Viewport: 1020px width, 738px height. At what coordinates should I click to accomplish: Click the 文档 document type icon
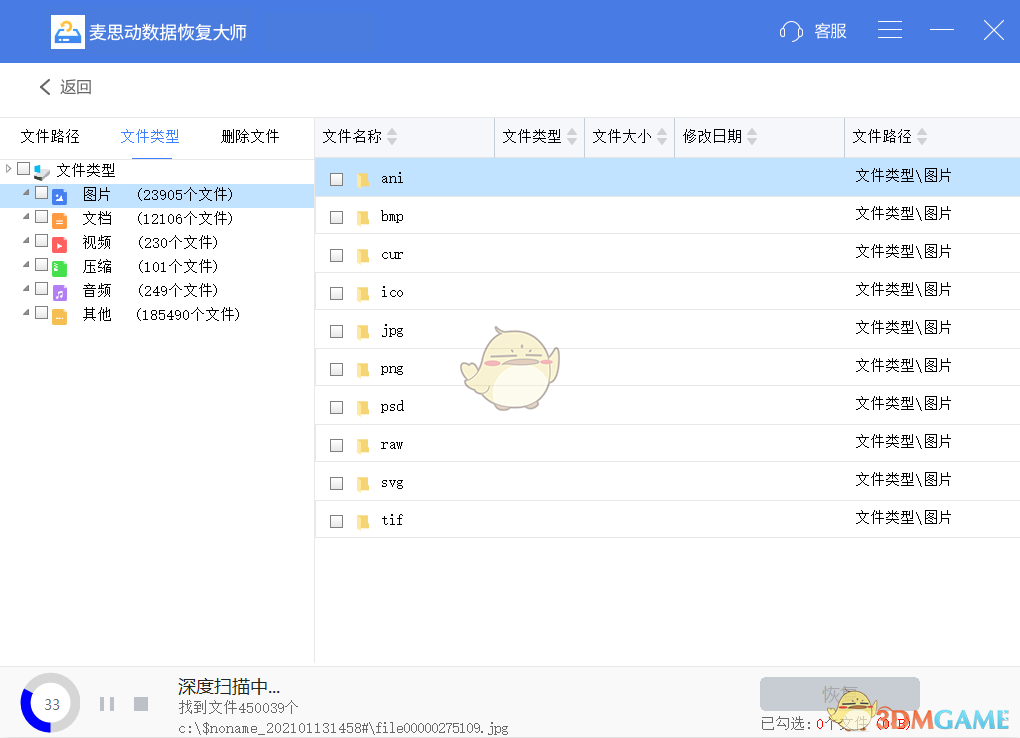pyautogui.click(x=60, y=218)
